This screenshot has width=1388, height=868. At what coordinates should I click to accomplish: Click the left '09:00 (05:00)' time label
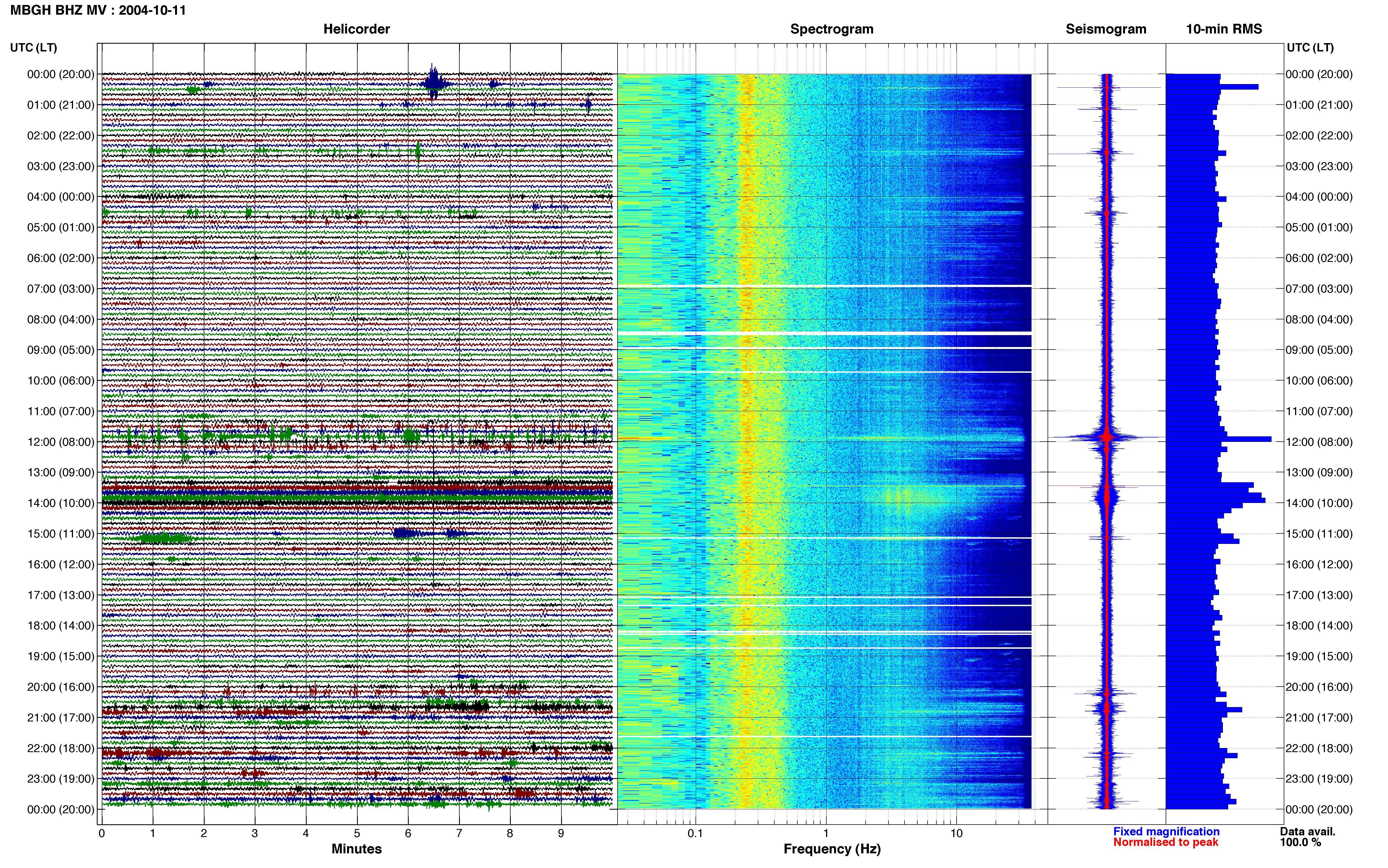(x=61, y=350)
